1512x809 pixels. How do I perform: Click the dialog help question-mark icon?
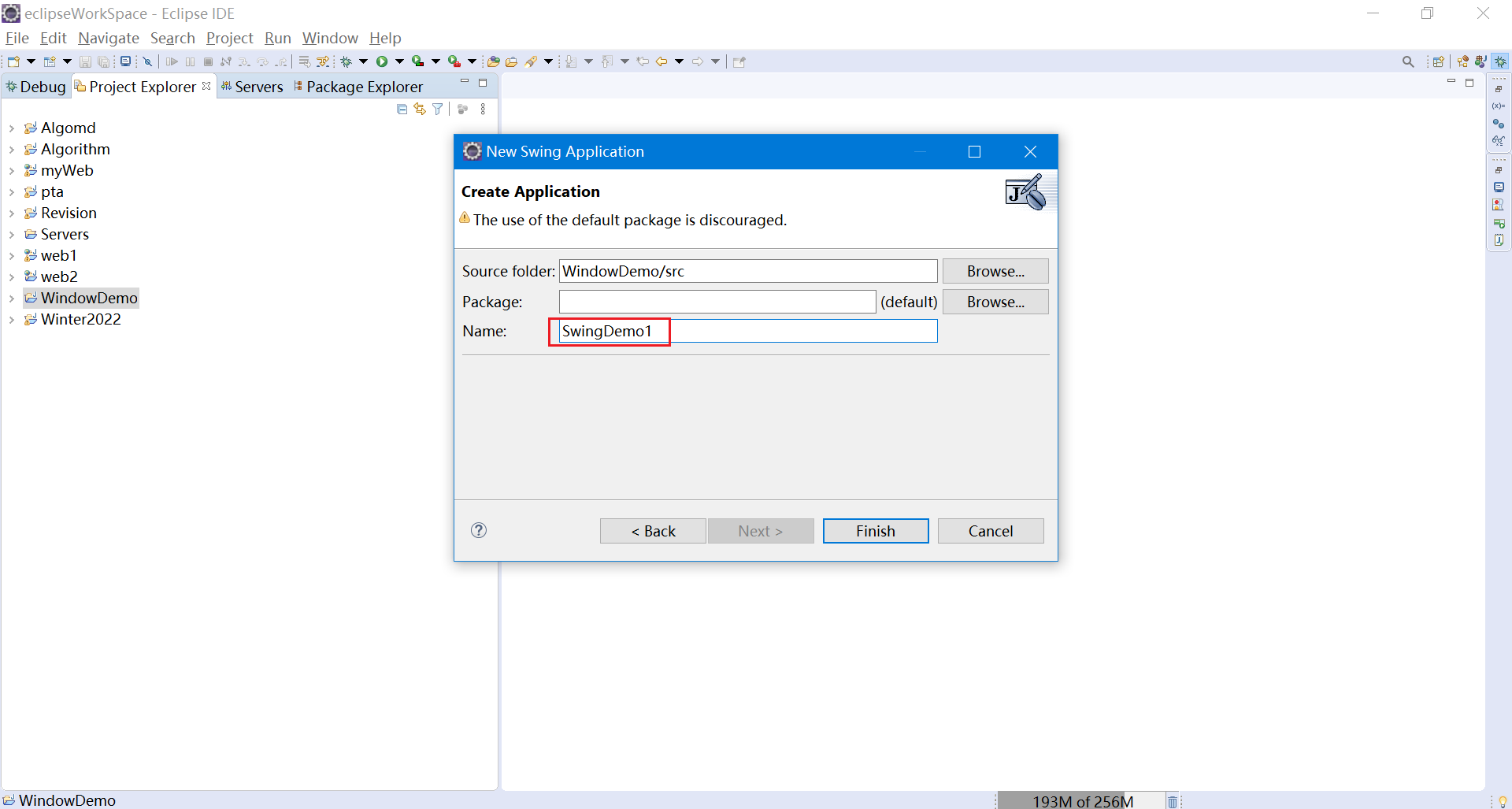pyautogui.click(x=479, y=530)
